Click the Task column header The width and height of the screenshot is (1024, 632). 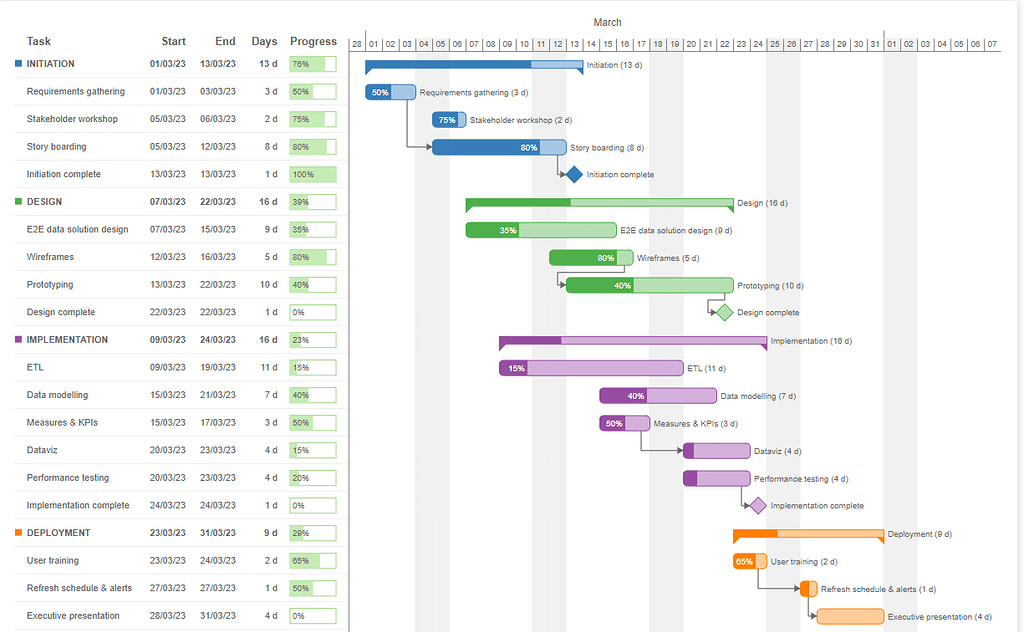[x=36, y=41]
